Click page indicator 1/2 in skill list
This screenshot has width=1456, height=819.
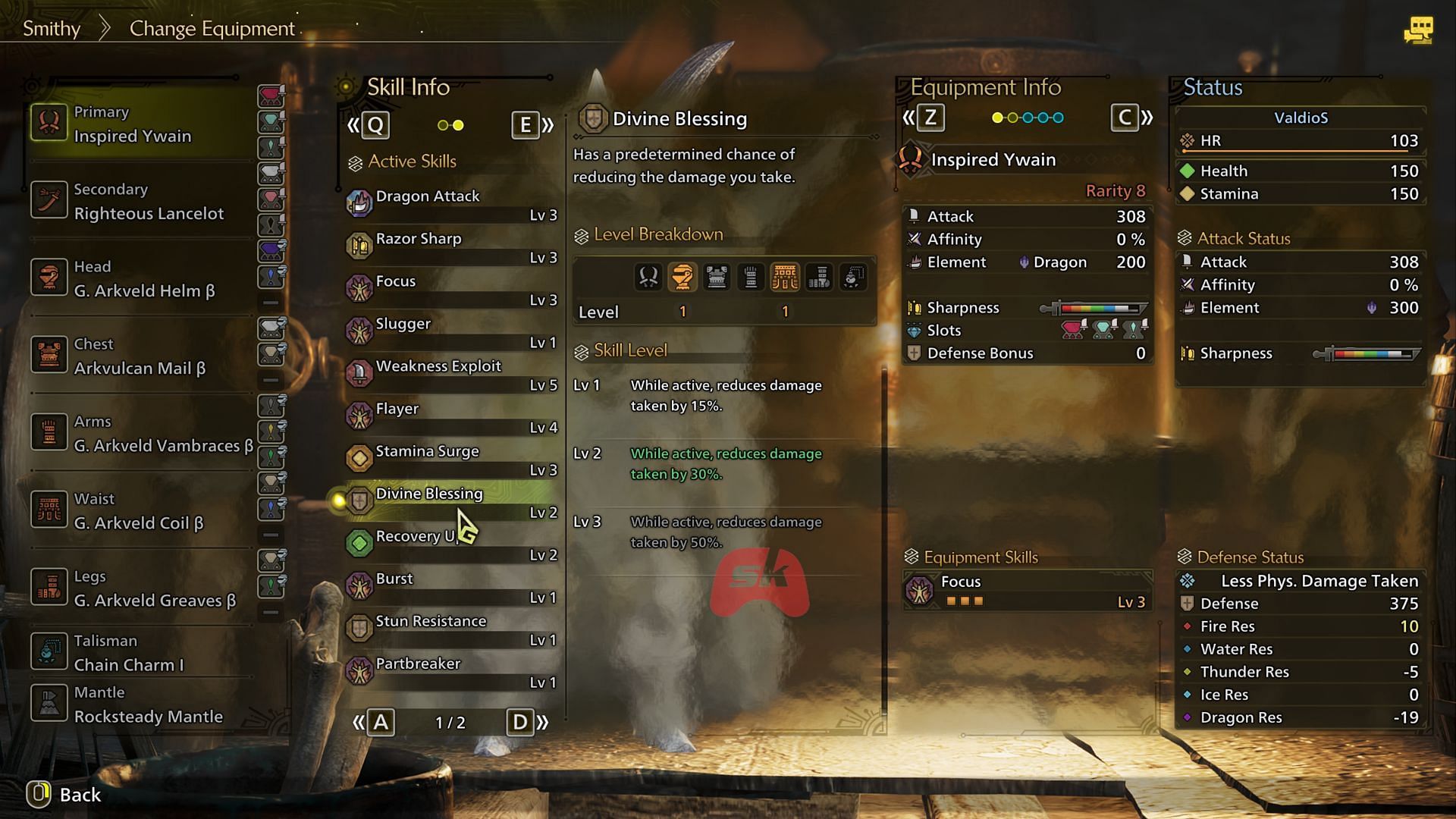tap(449, 720)
